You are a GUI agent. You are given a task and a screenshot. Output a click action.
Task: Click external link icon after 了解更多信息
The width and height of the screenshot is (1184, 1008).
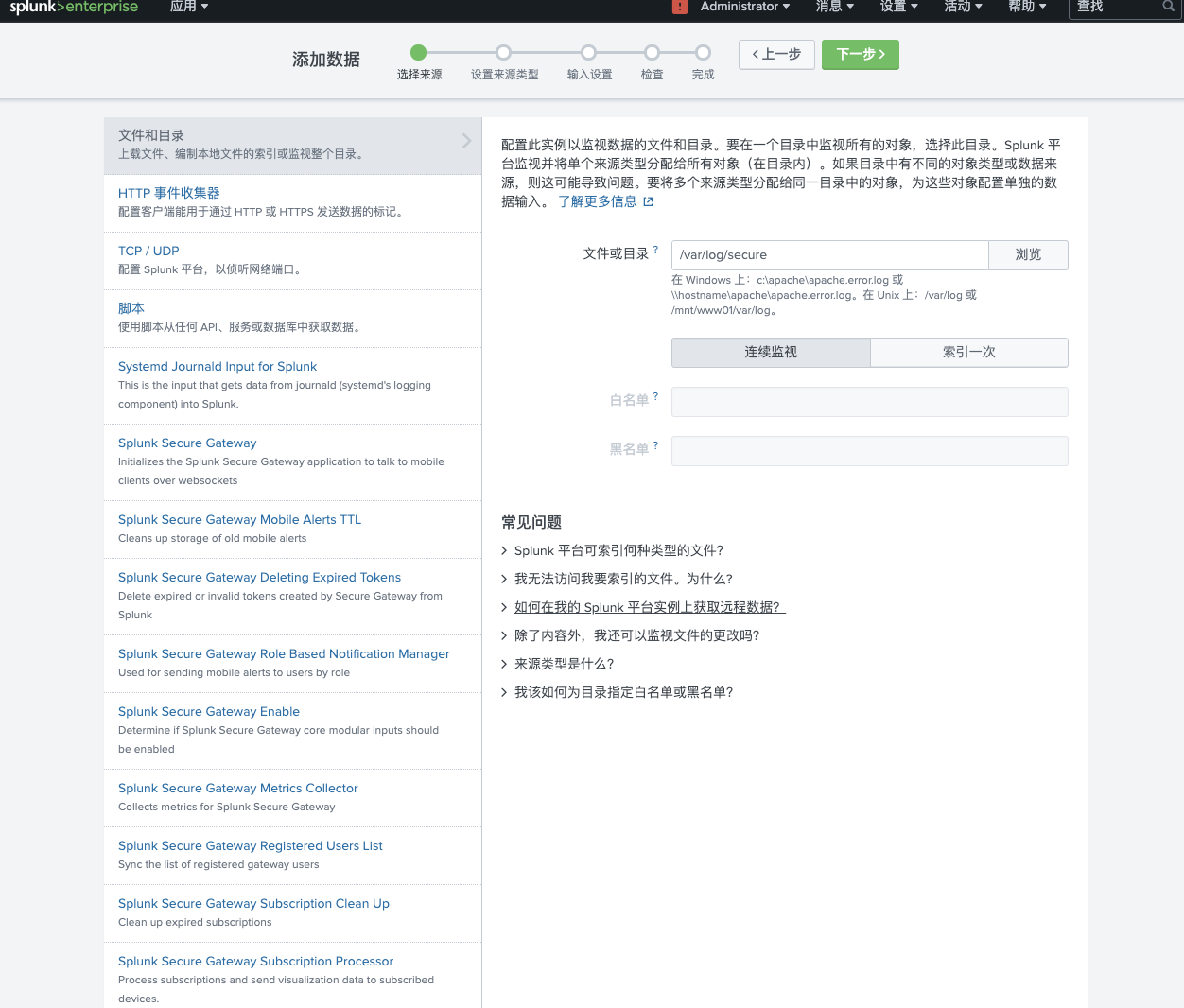pyautogui.click(x=648, y=201)
